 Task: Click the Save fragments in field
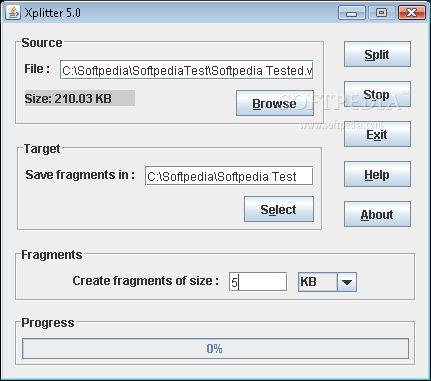click(x=229, y=176)
